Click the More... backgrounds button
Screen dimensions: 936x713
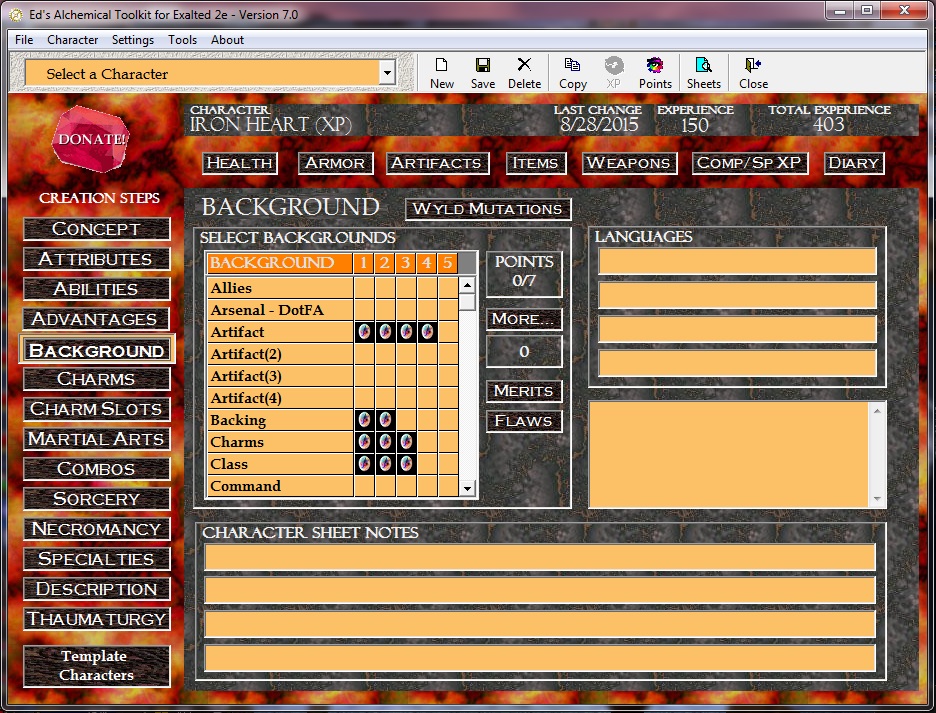pos(524,319)
